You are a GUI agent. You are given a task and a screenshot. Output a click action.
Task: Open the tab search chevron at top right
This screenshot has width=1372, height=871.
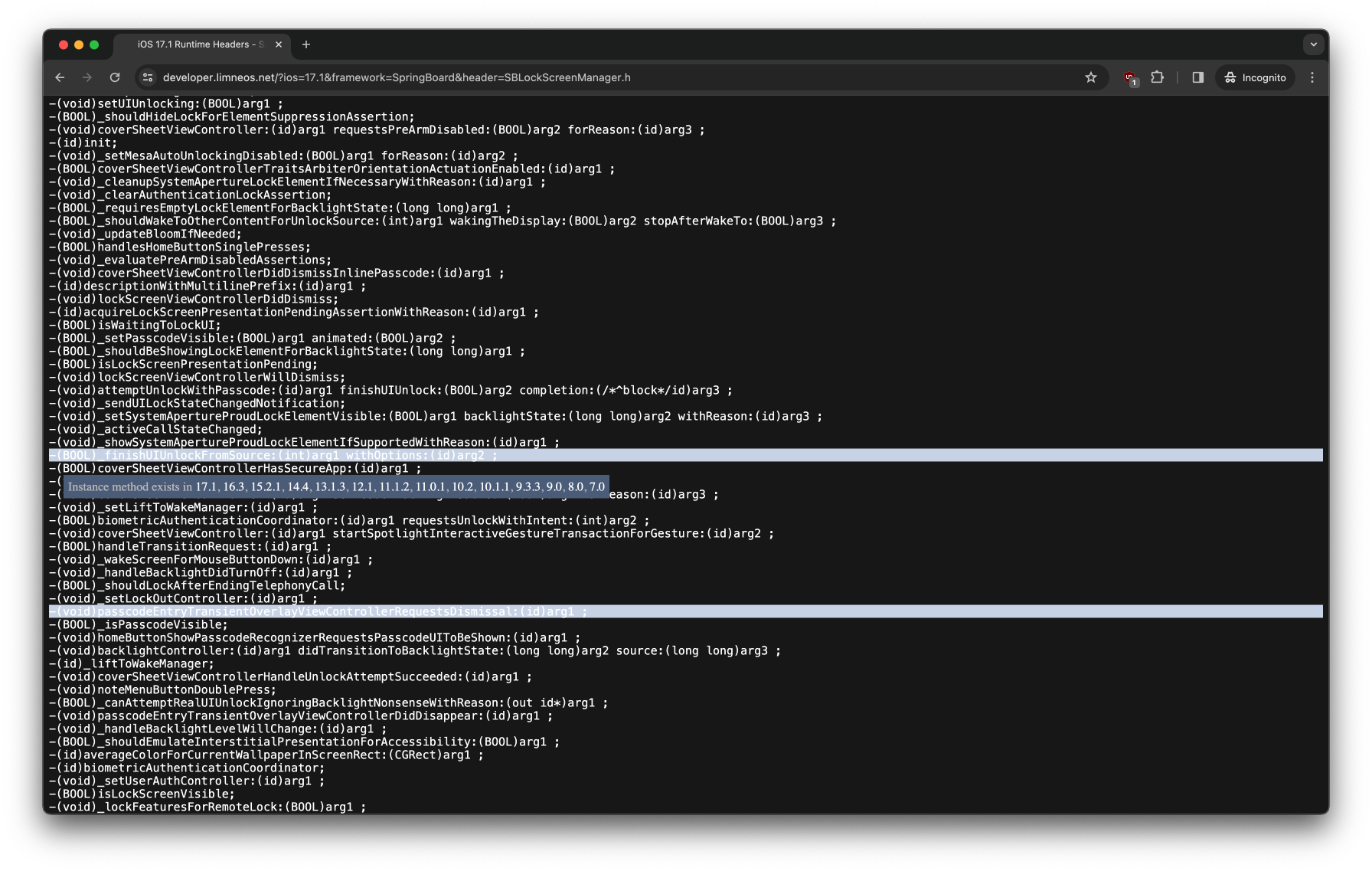click(1314, 44)
